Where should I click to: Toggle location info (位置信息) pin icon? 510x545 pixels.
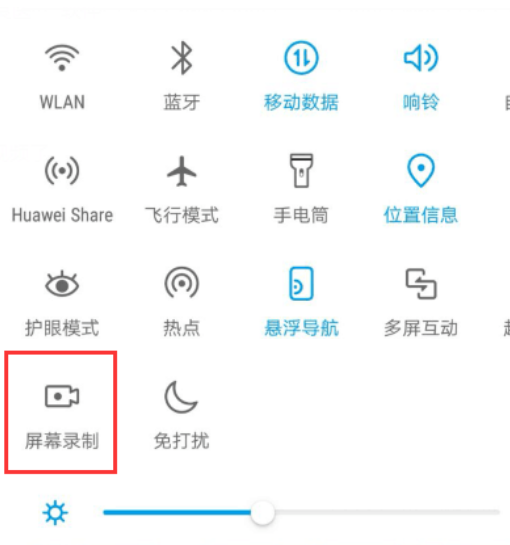(x=421, y=170)
